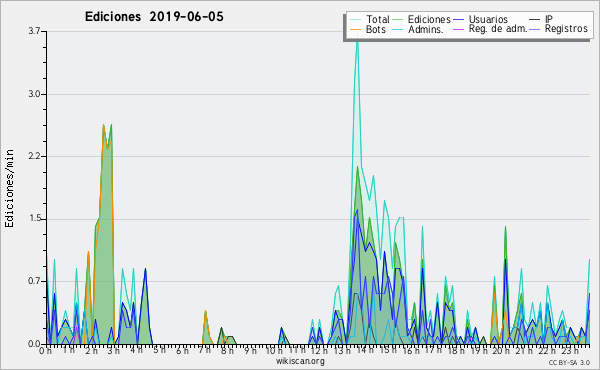Image resolution: width=600 pixels, height=370 pixels.
Task: Click the 'CC BY-SA 3.0' license text
Action: [569, 362]
